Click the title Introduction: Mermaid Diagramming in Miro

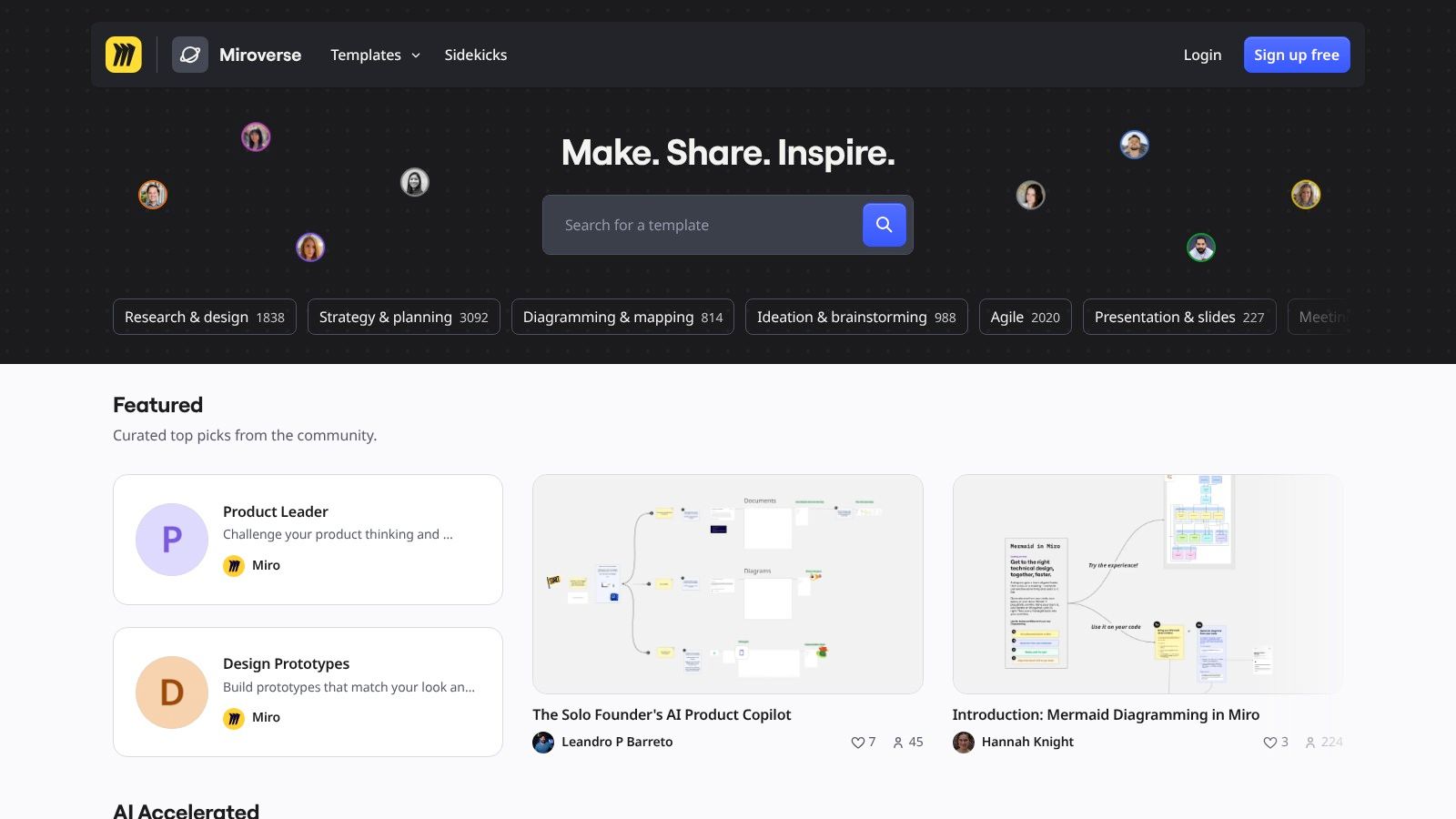1106,715
